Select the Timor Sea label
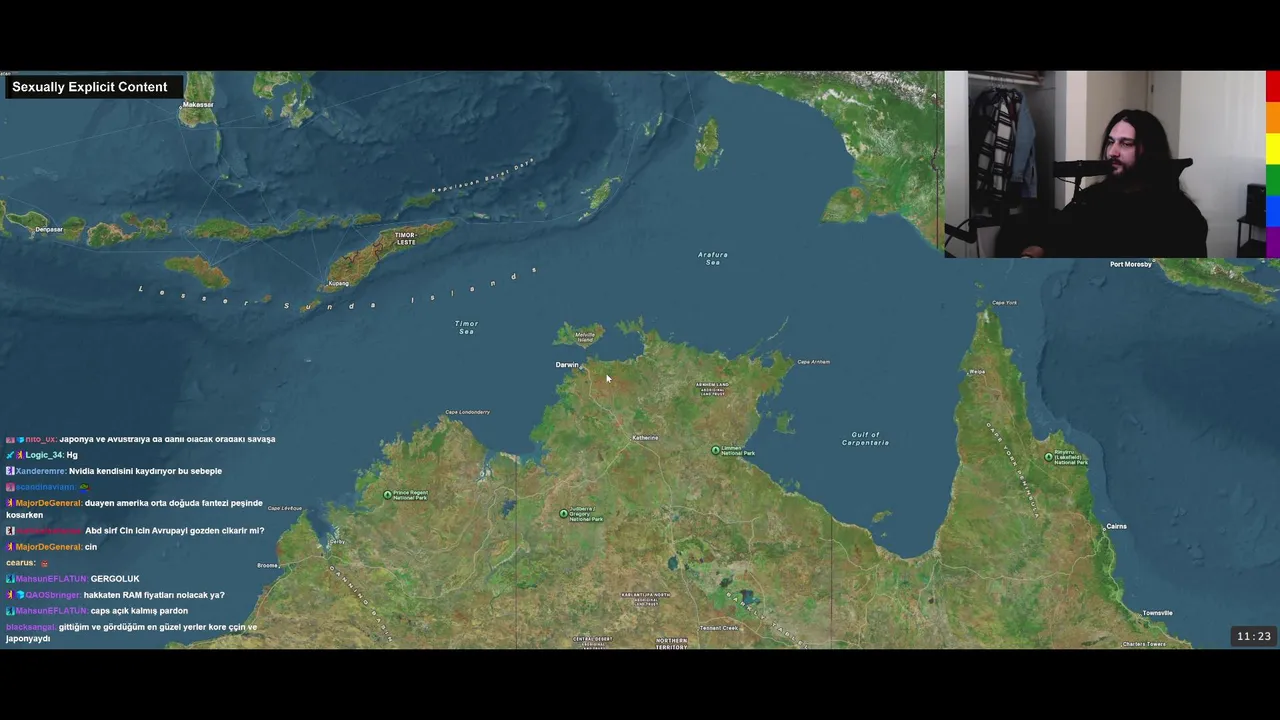Screen dimensions: 1280x720 pos(467,327)
